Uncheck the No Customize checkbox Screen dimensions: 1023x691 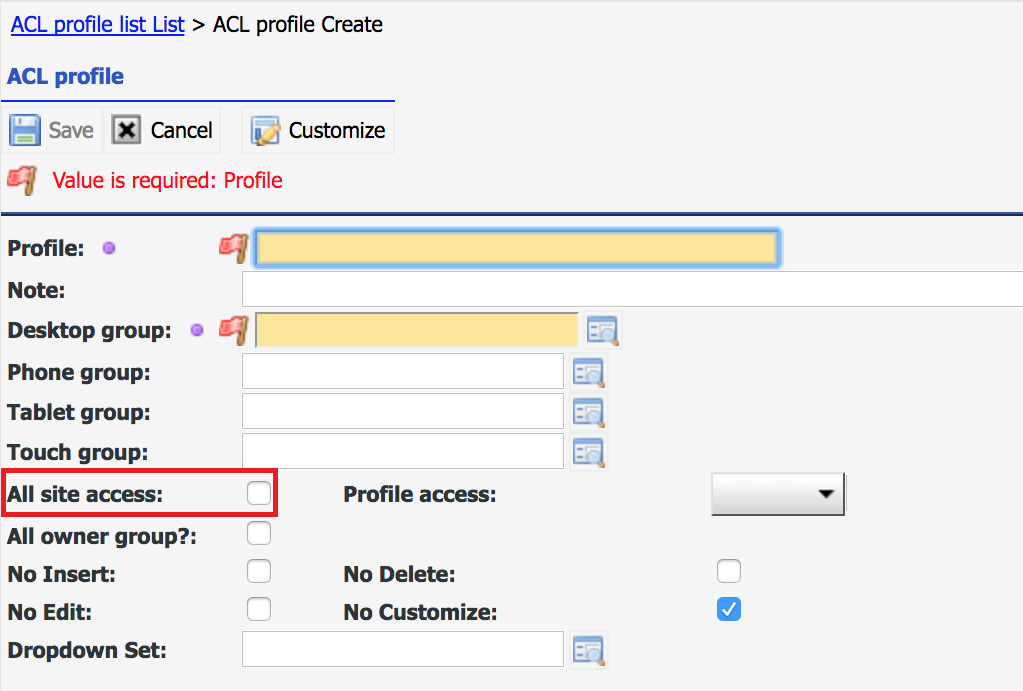729,609
